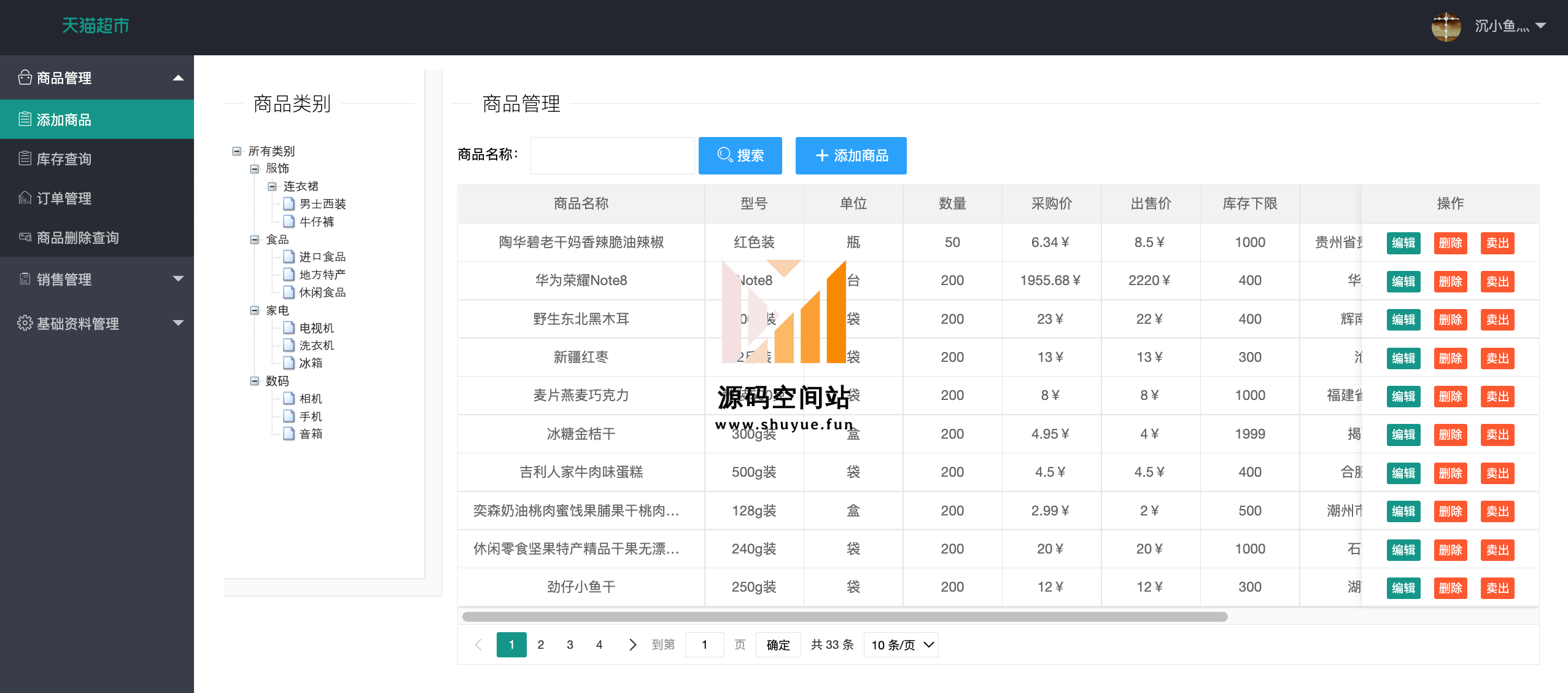Click the file icon next to 牛仔裤
Viewport: 1568px width, 693px height.
[x=289, y=221]
